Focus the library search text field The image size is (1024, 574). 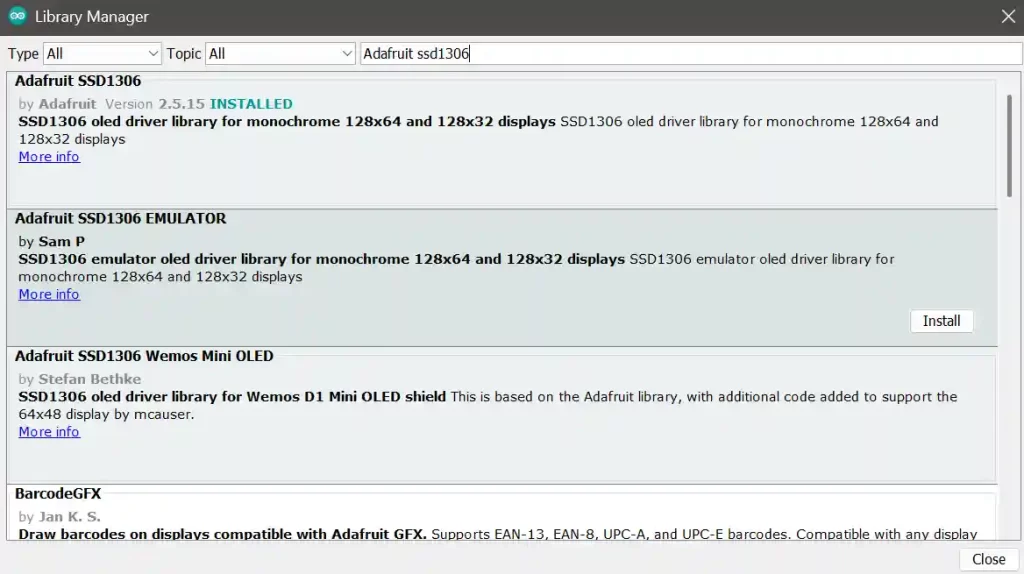coord(690,54)
